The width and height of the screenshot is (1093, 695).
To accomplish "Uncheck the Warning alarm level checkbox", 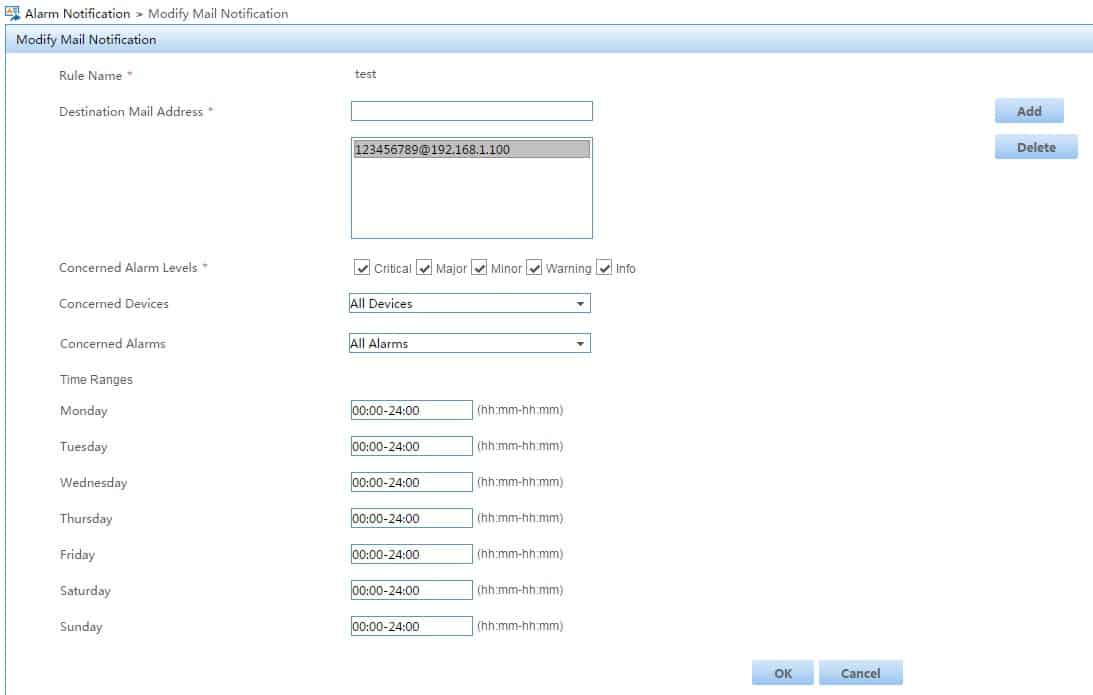I will [534, 268].
